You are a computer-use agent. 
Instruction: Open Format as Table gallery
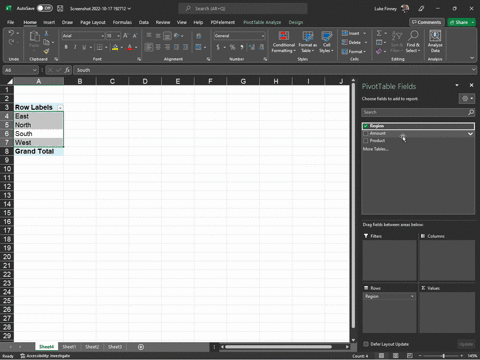point(307,42)
